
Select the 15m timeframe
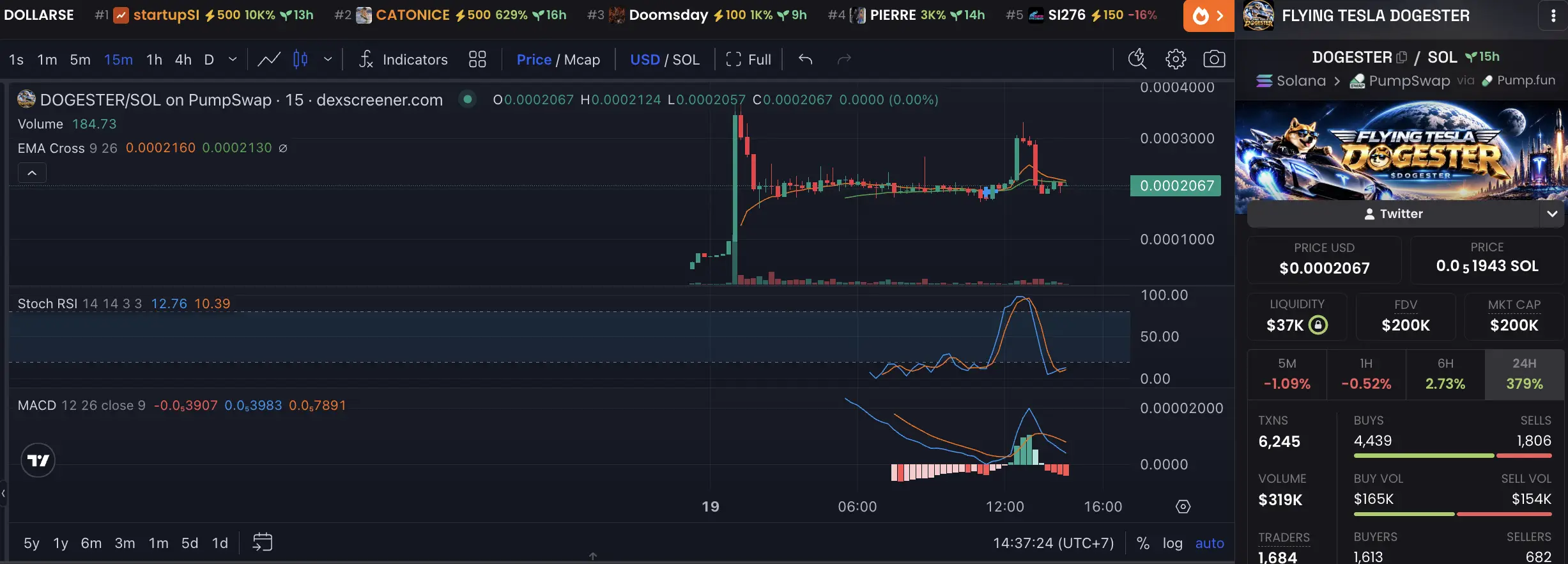coord(119,59)
